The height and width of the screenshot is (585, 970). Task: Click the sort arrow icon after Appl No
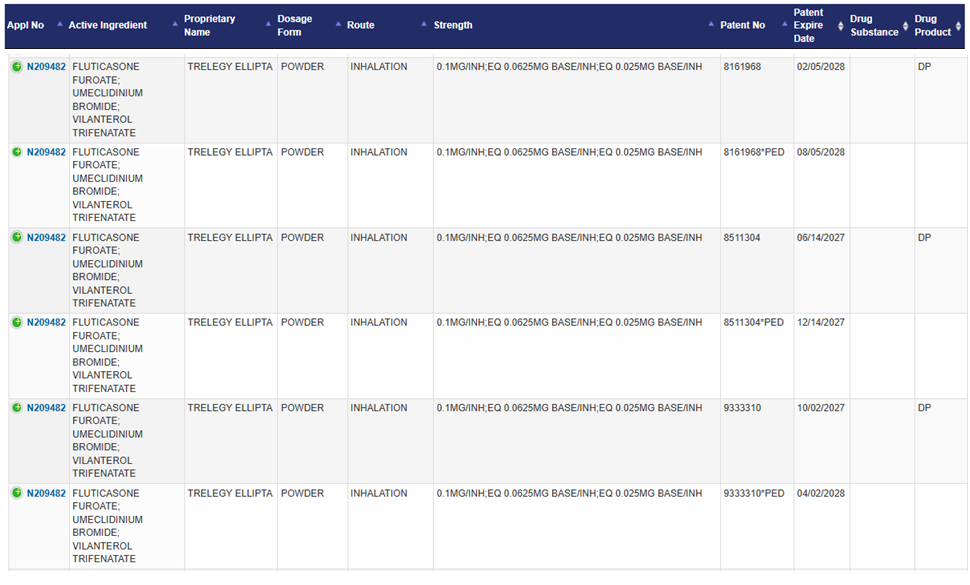[60, 24]
